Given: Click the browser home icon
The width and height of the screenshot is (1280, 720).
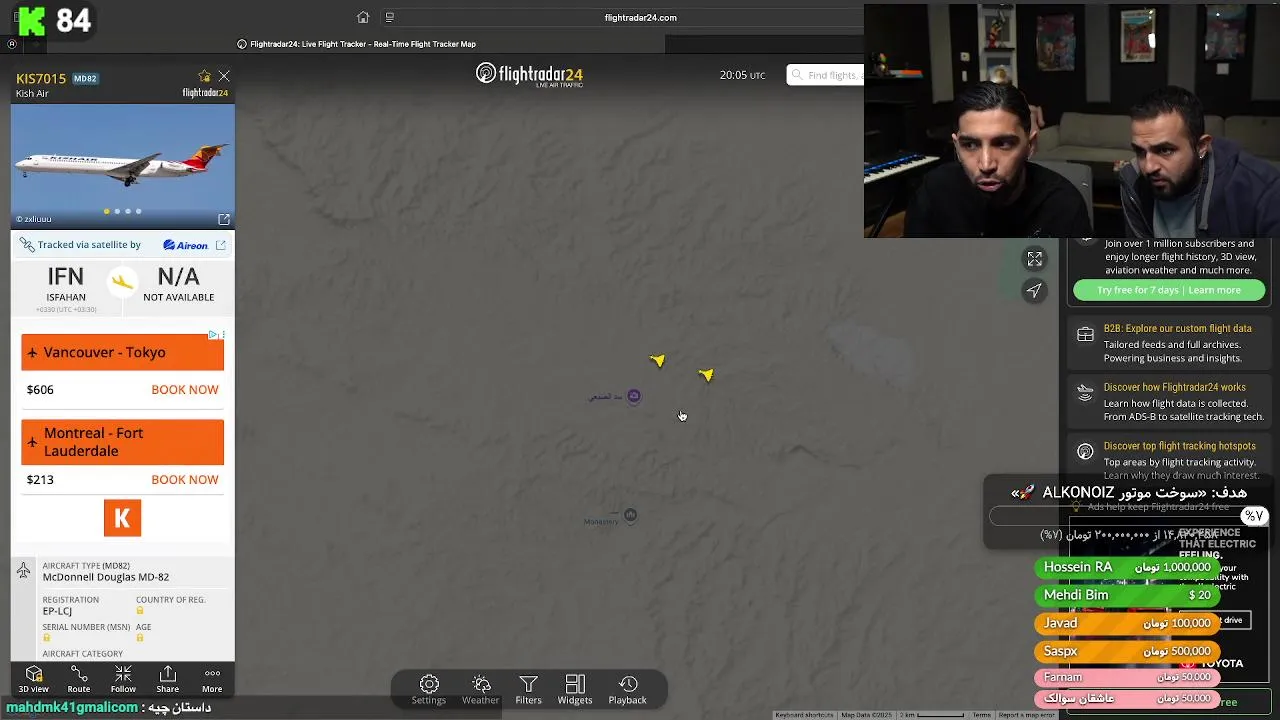Looking at the screenshot, I should [x=363, y=17].
